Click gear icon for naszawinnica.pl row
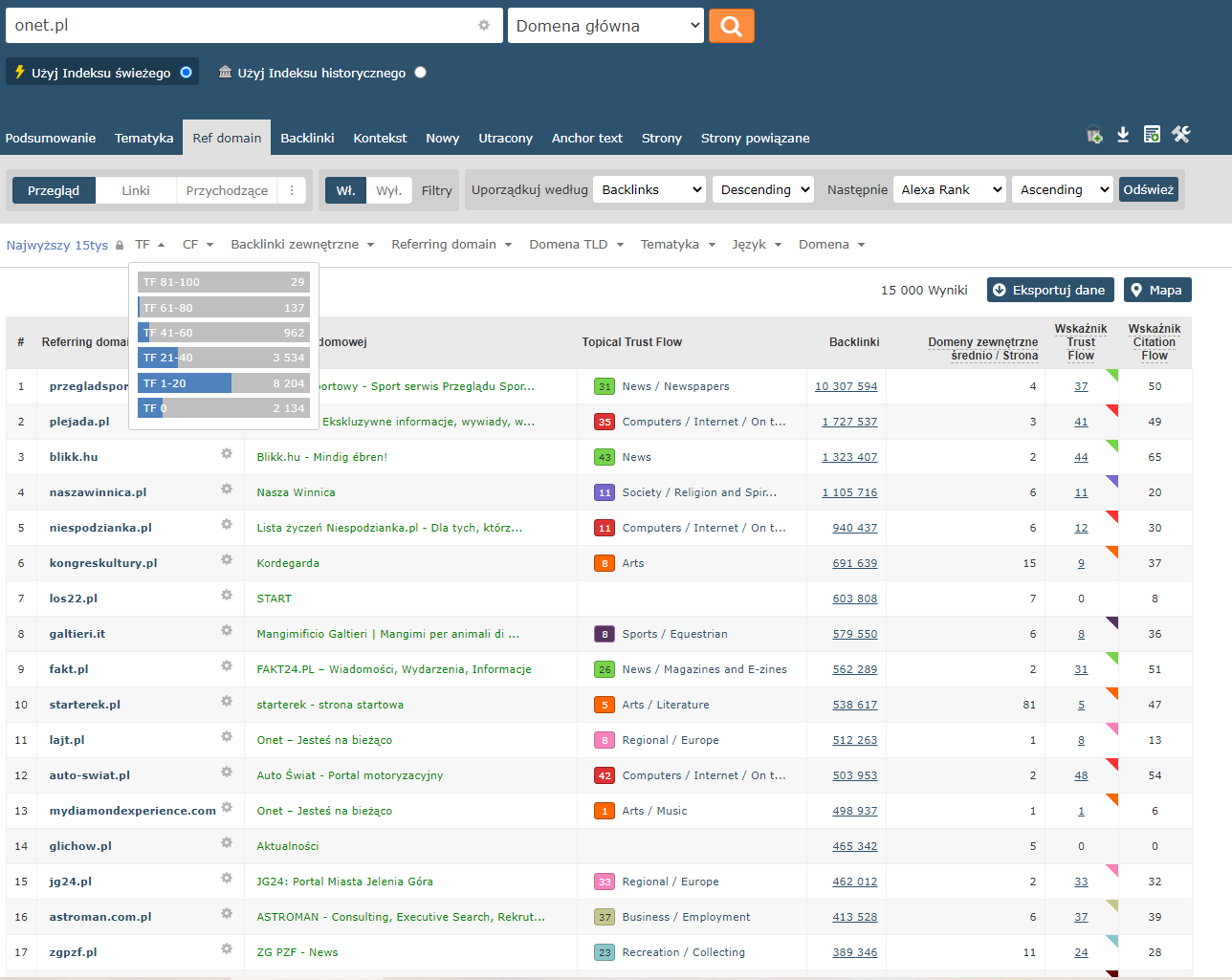This screenshot has width=1232, height=980. [x=227, y=489]
